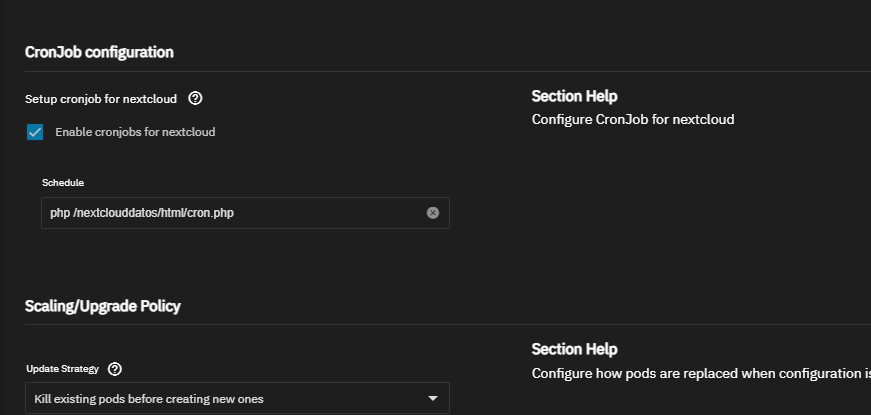
Task: Clear the Schedule field with the X icon
Action: coord(433,213)
